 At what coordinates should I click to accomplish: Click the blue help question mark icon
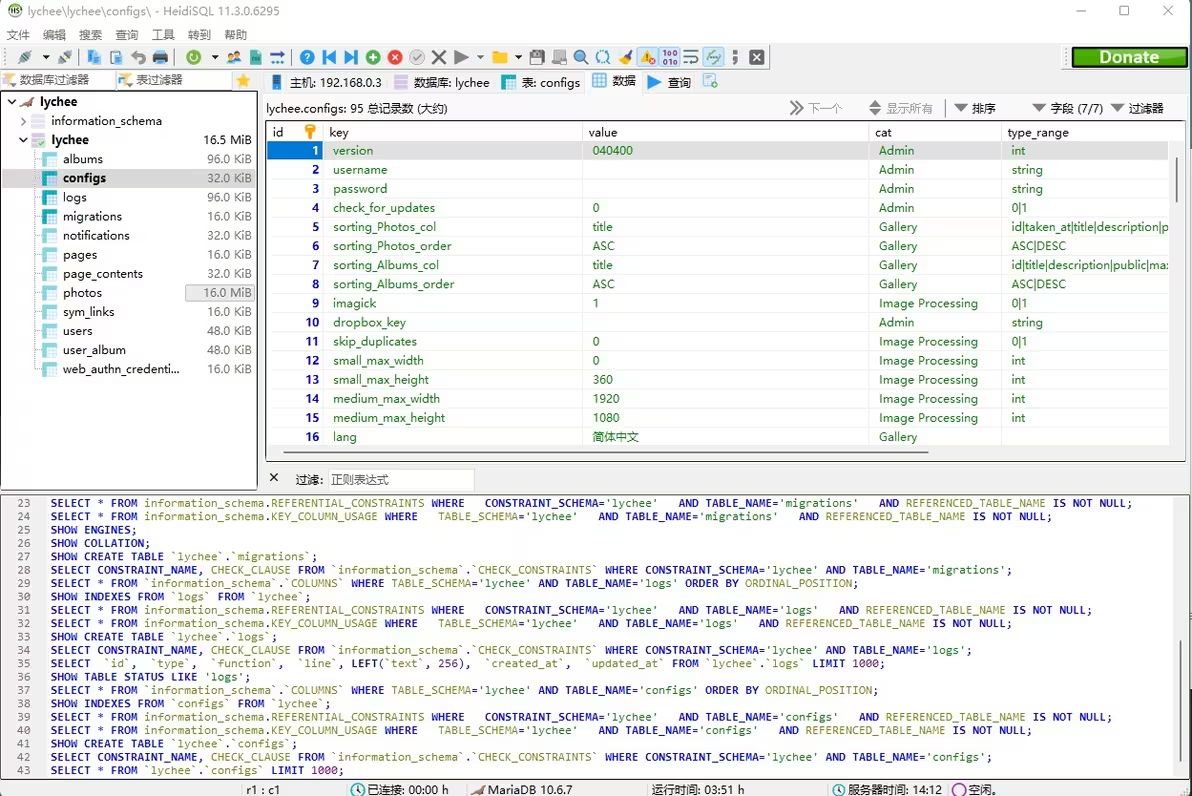click(307, 57)
